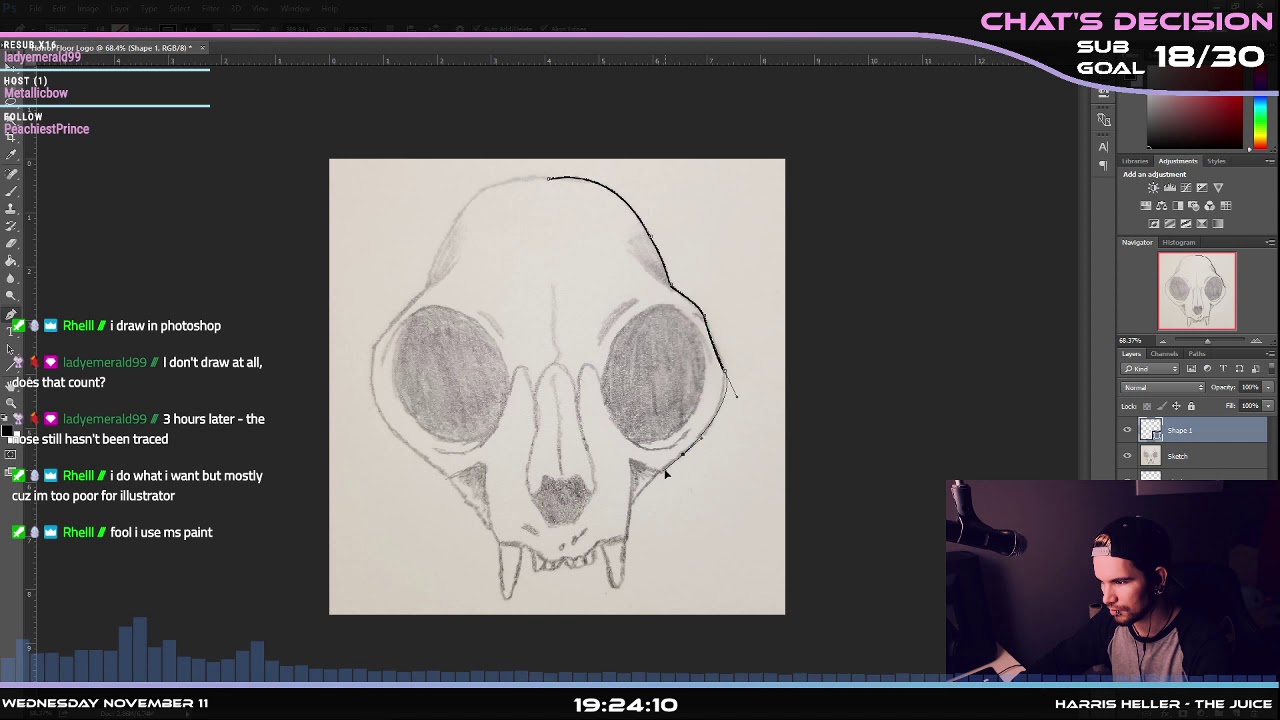This screenshot has width=1280, height=720.
Task: Add a Levels adjustment
Action: (1170, 188)
